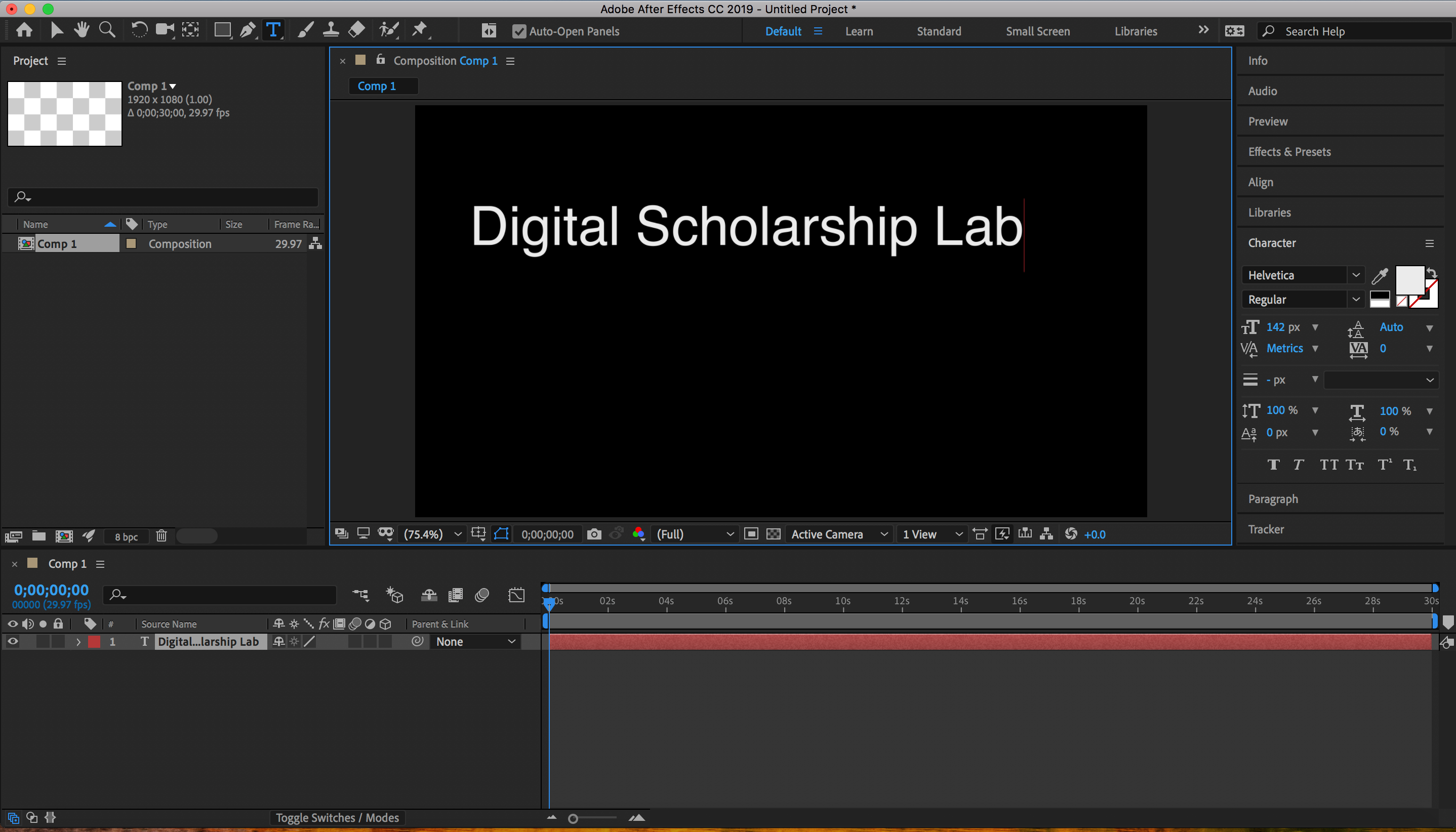Select the Zoom magnifier tool
The image size is (1456, 832).
(107, 30)
